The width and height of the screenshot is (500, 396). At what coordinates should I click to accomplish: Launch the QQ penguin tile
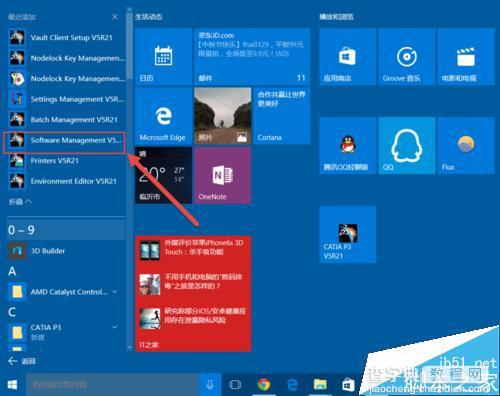(x=407, y=145)
